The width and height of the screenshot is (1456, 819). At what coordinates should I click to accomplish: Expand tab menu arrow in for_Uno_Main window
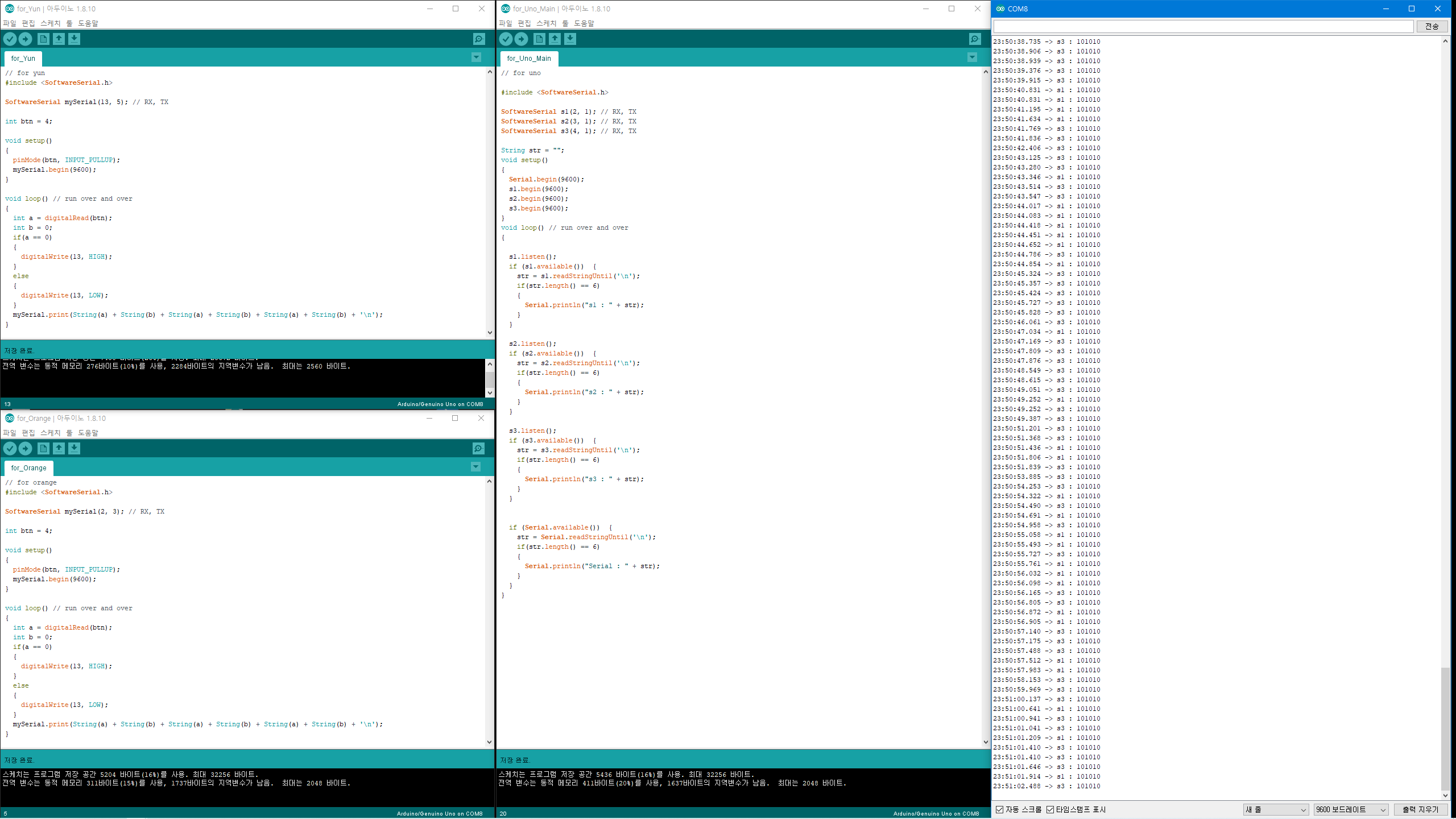coord(972,57)
